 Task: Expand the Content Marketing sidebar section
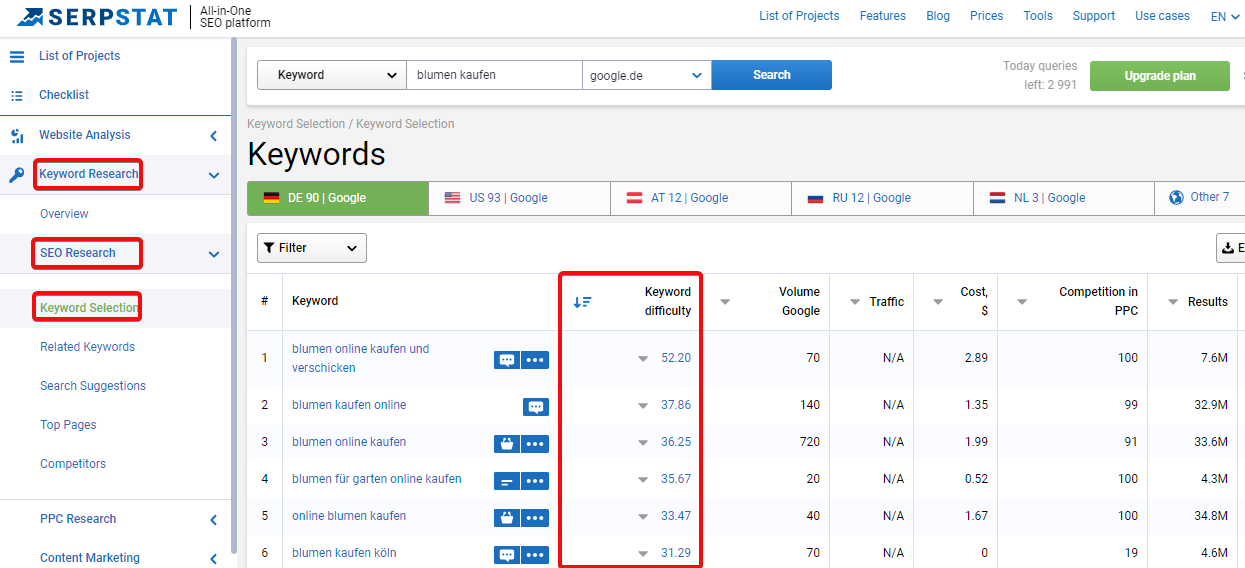pos(213,559)
